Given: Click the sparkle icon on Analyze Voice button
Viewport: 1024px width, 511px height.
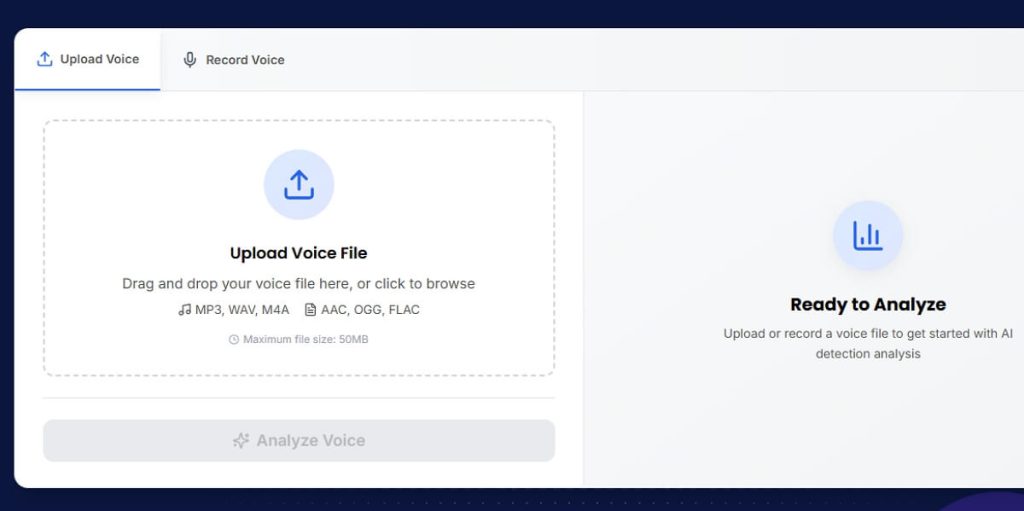Looking at the screenshot, I should coord(240,441).
